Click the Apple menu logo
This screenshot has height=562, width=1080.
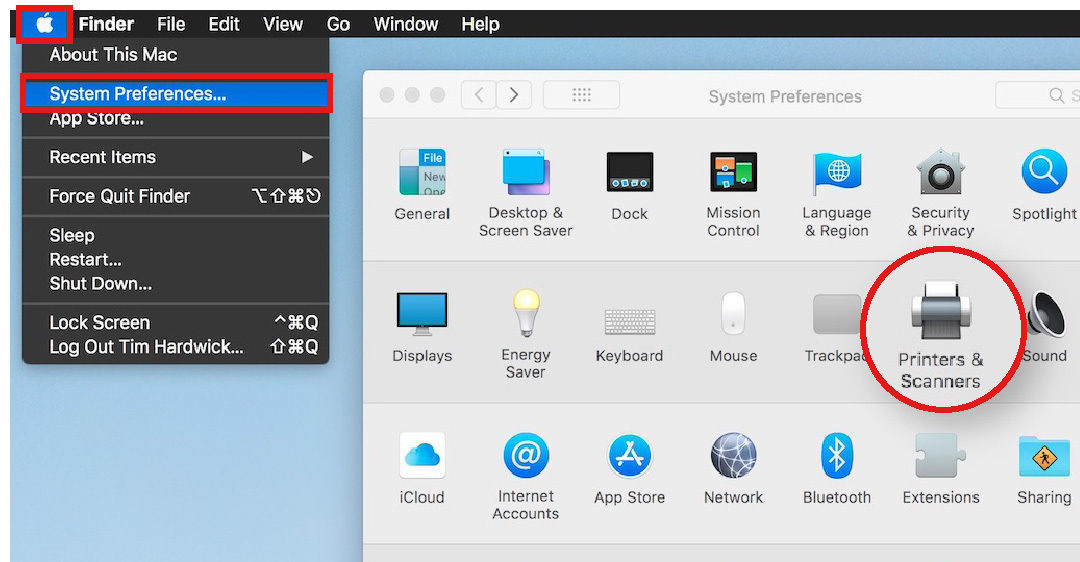point(44,24)
